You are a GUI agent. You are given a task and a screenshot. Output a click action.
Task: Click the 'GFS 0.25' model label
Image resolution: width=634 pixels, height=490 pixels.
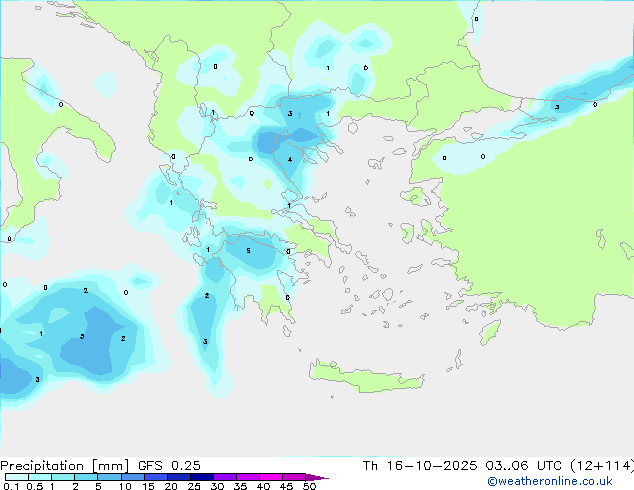169,466
